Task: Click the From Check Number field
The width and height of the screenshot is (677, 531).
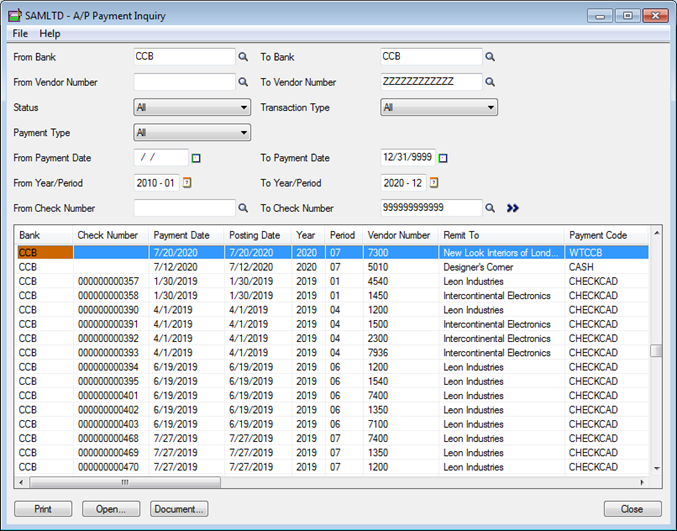Action: point(184,208)
